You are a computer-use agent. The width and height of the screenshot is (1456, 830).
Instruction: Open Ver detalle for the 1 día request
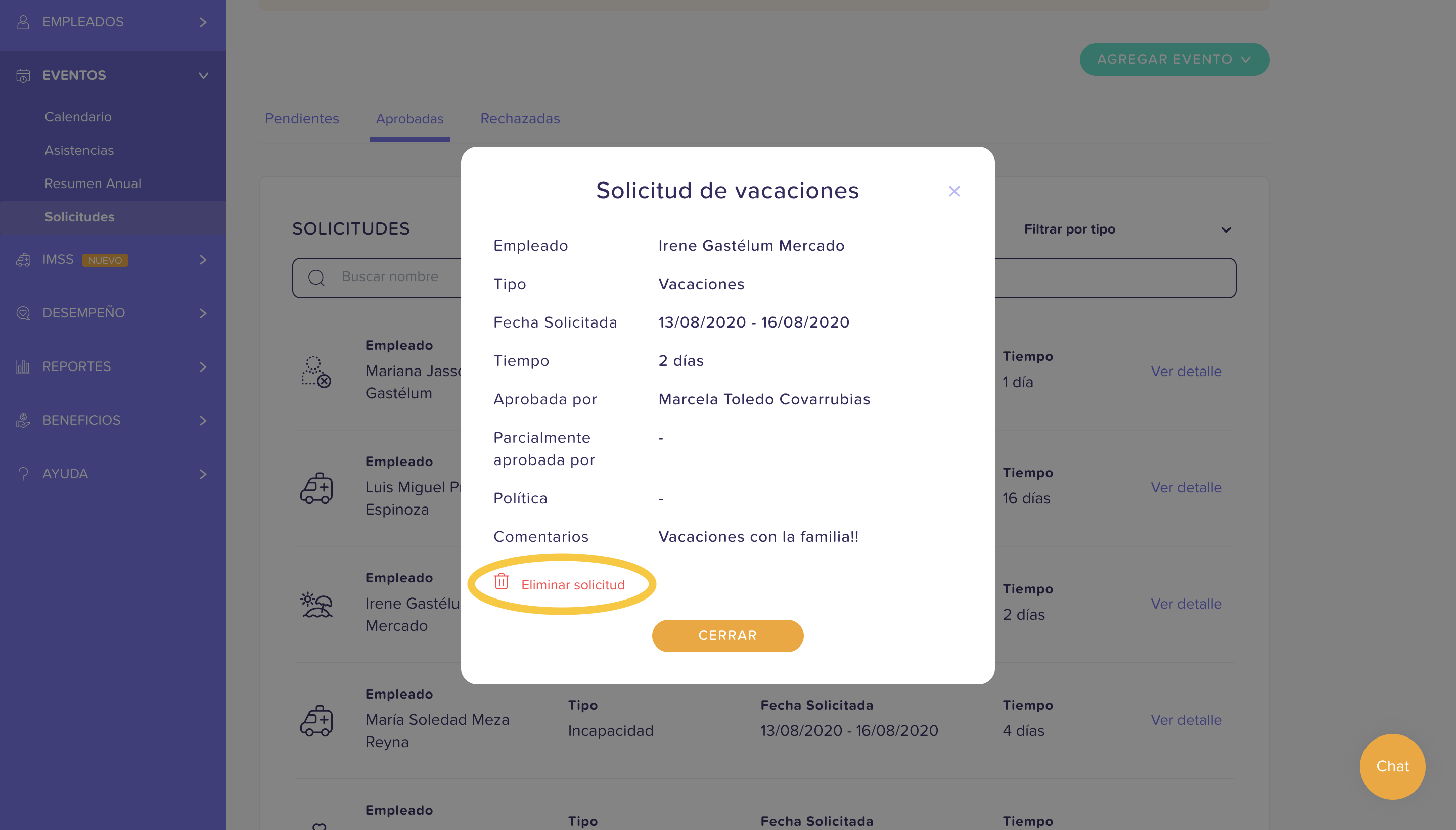1186,372
